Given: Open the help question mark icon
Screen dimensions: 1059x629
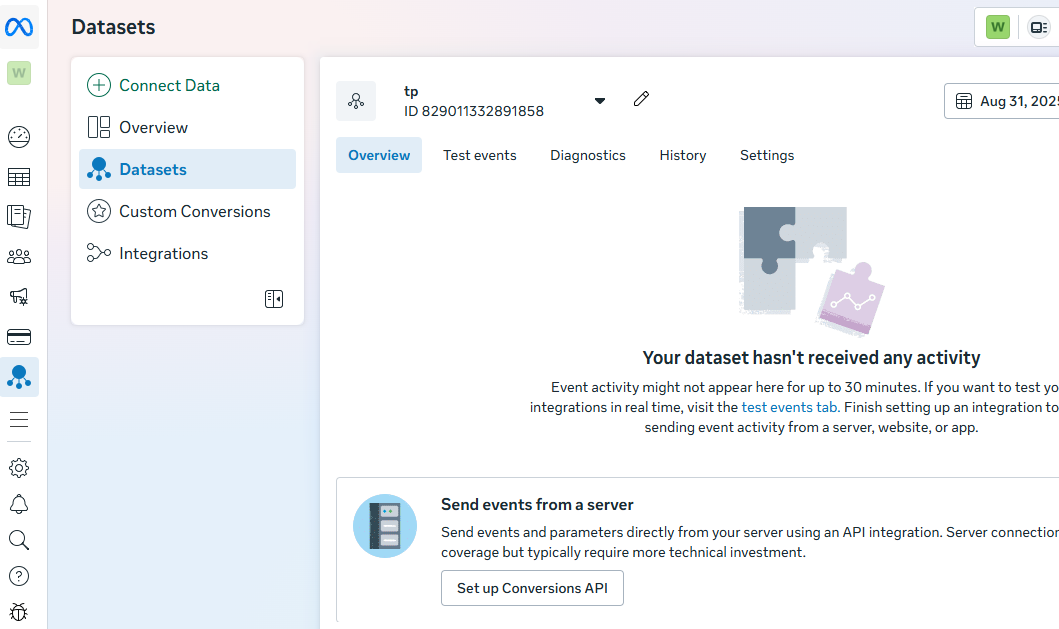Looking at the screenshot, I should click(x=19, y=576).
